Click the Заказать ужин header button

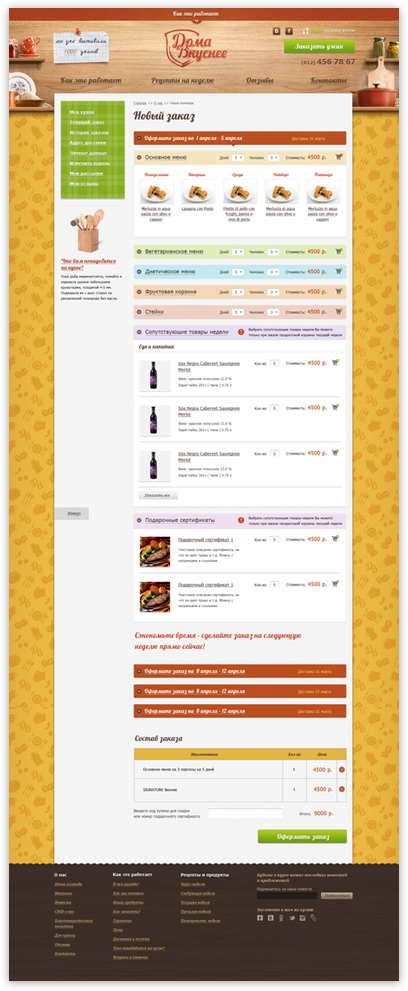pos(319,46)
